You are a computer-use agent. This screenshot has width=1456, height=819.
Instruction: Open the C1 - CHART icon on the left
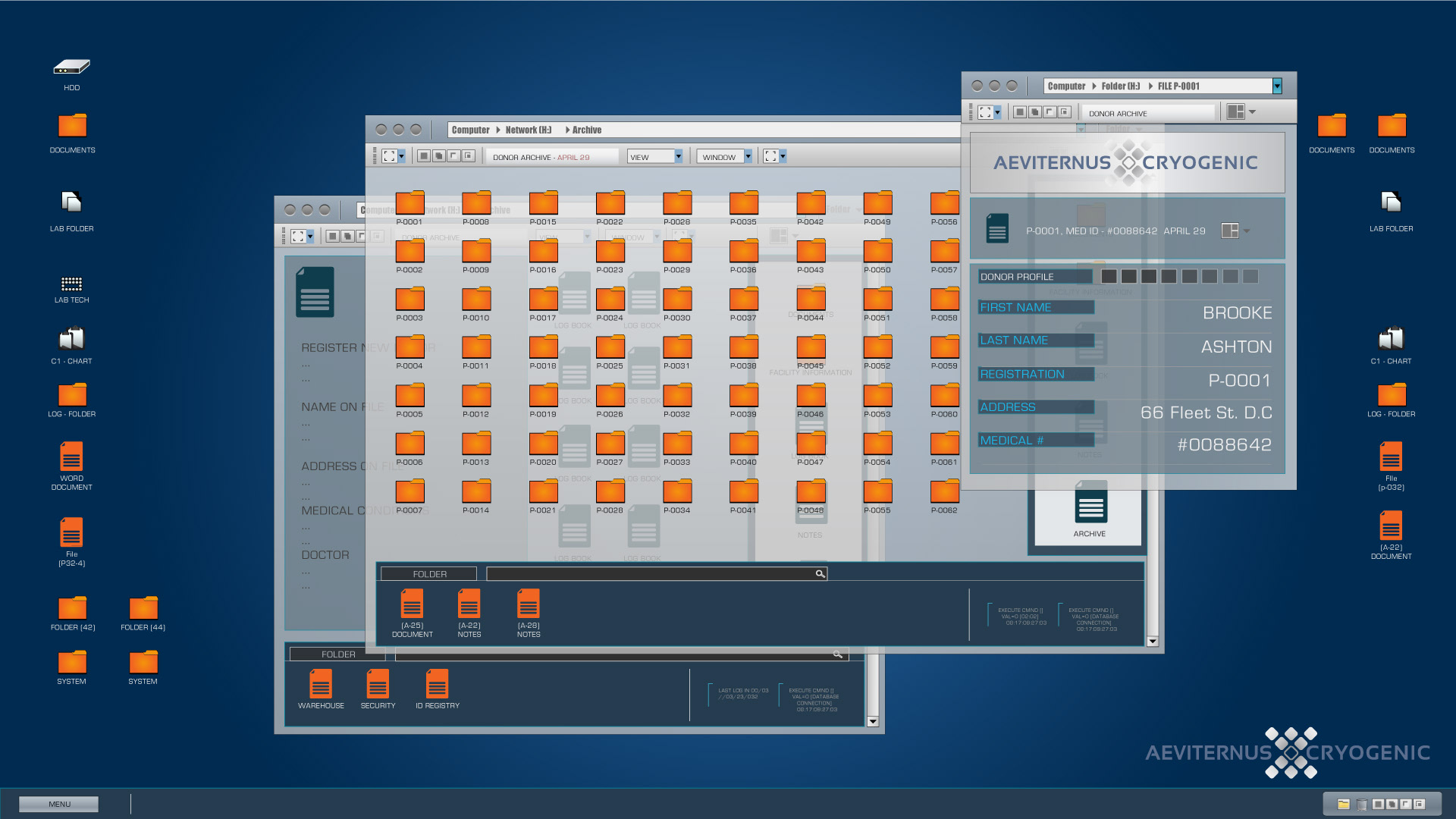point(71,339)
